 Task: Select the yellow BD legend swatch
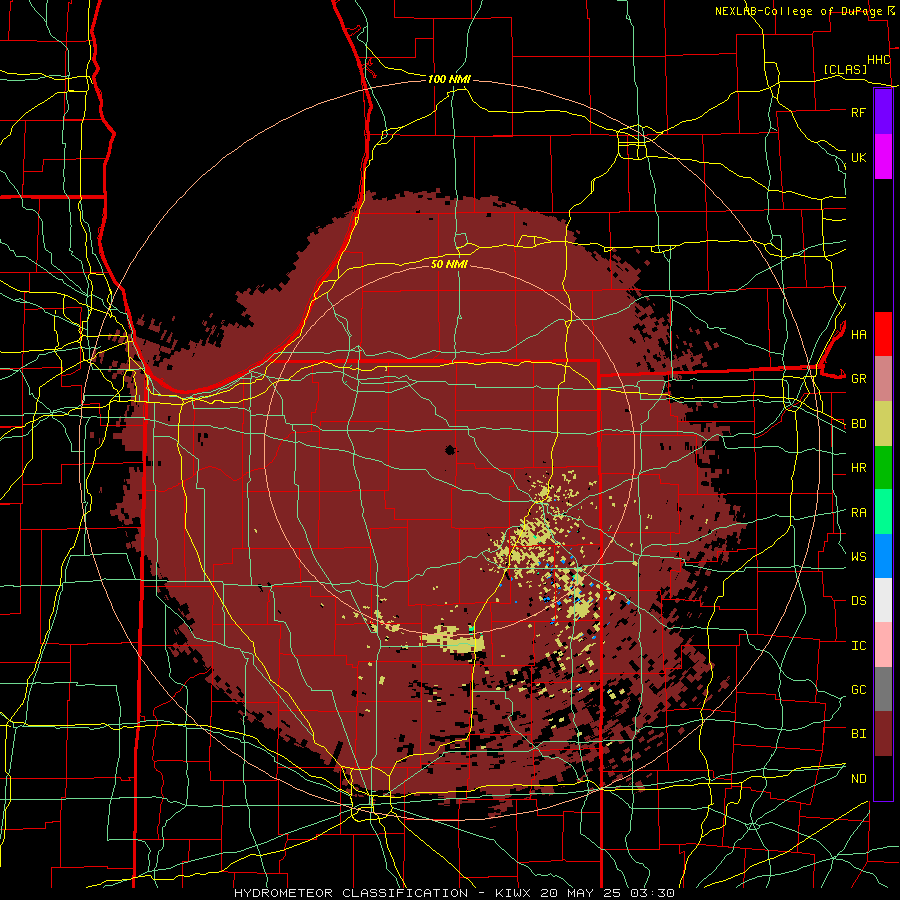883,424
